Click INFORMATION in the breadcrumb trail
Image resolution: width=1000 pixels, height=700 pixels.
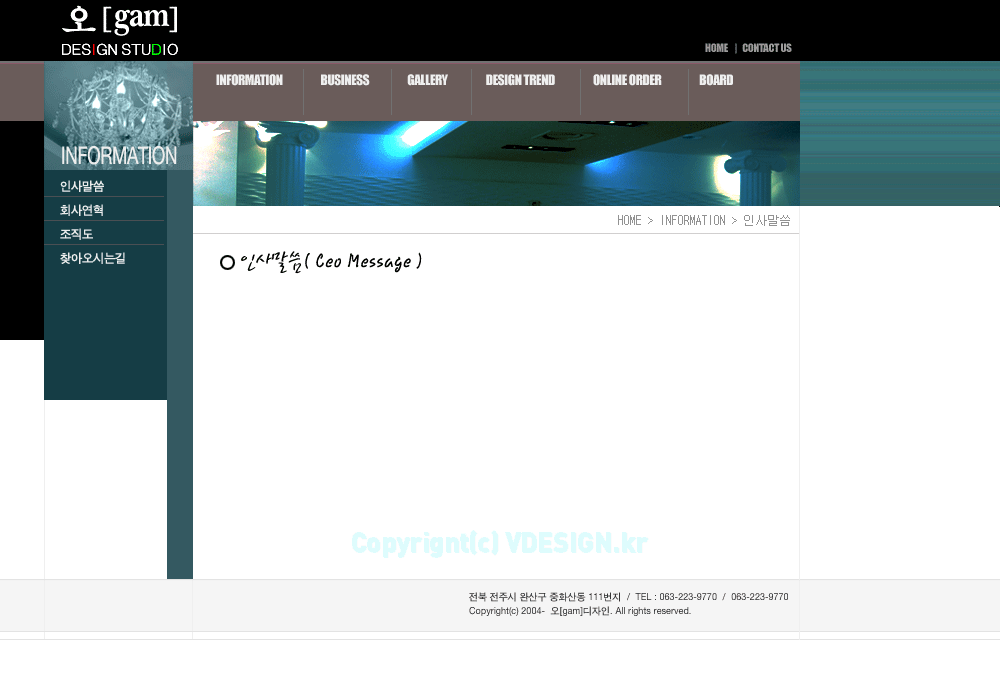point(693,221)
